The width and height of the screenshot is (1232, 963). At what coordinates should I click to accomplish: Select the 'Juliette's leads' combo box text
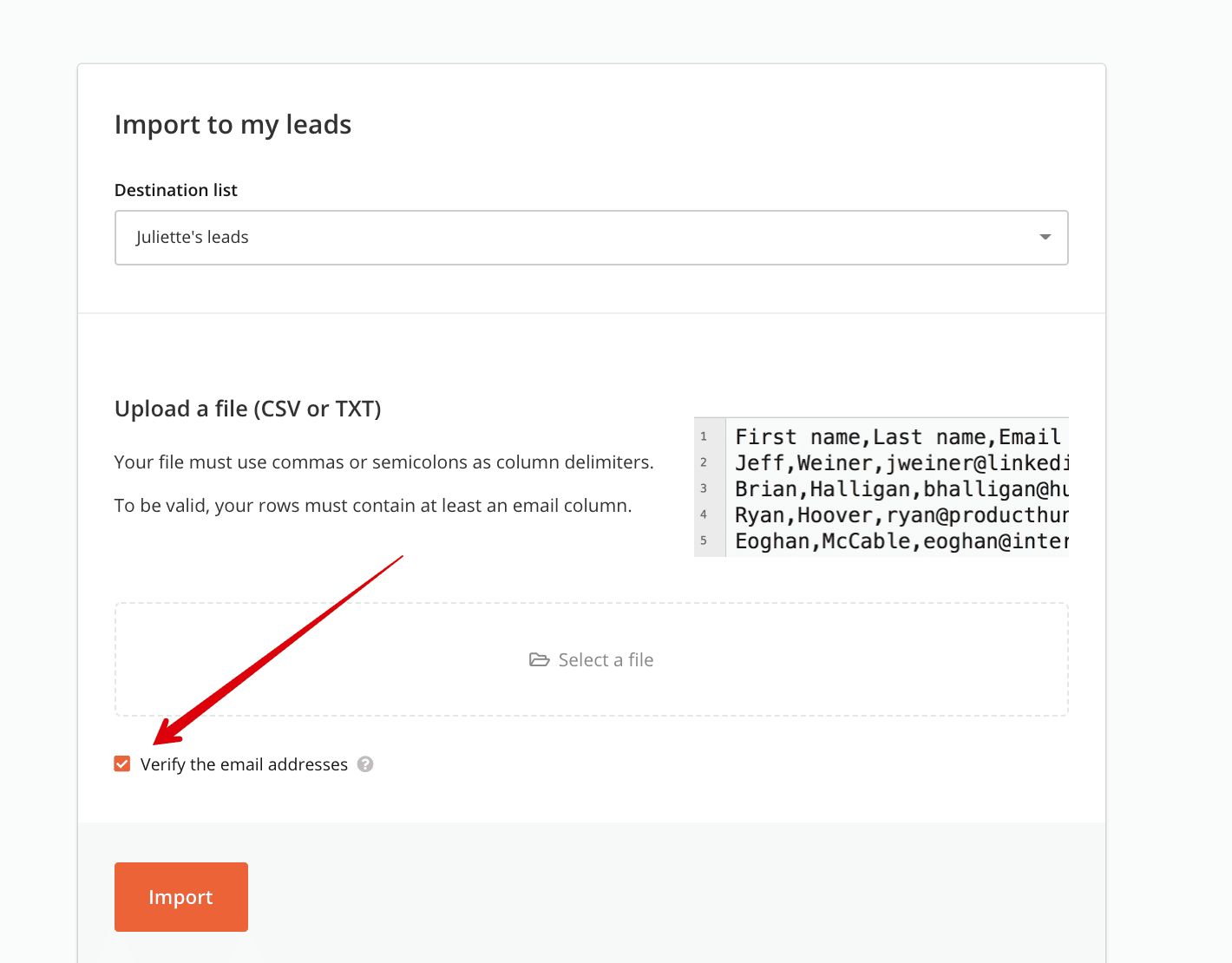point(193,237)
